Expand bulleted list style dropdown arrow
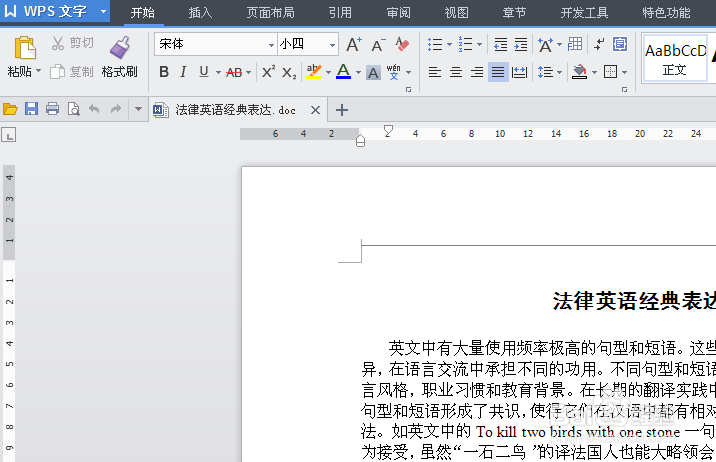Viewport: 716px width, 462px height. tap(449, 44)
